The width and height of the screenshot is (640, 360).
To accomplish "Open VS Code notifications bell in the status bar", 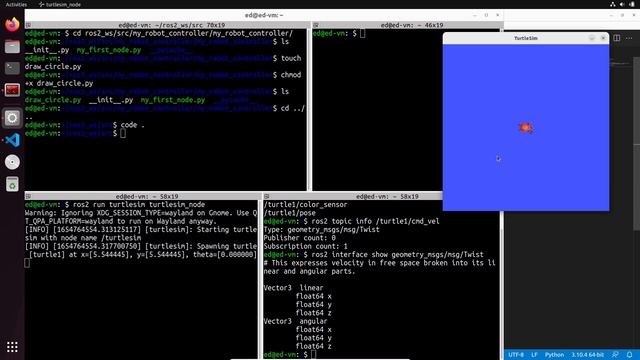I will [x=629, y=355].
